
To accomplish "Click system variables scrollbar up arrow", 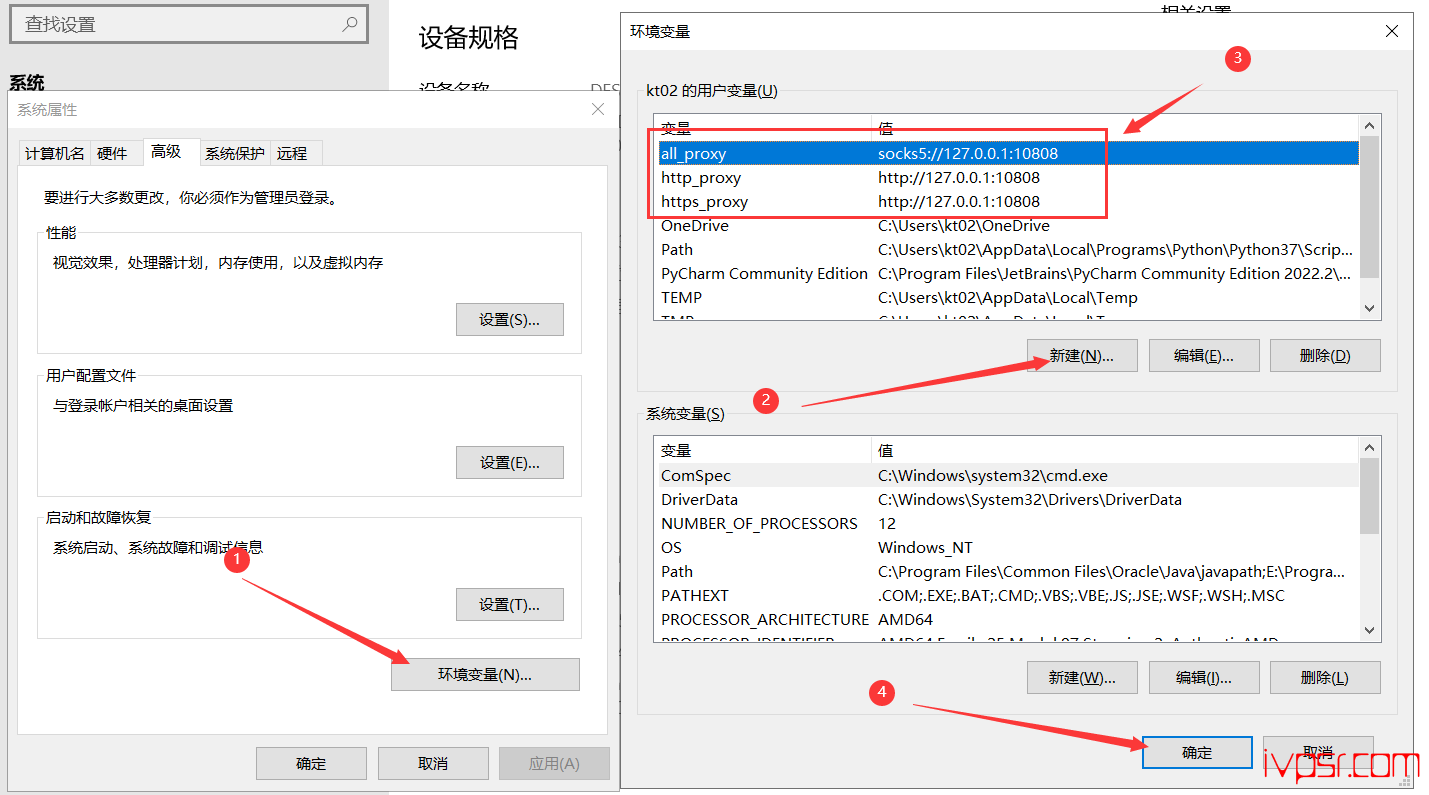I will pyautogui.click(x=1370, y=448).
